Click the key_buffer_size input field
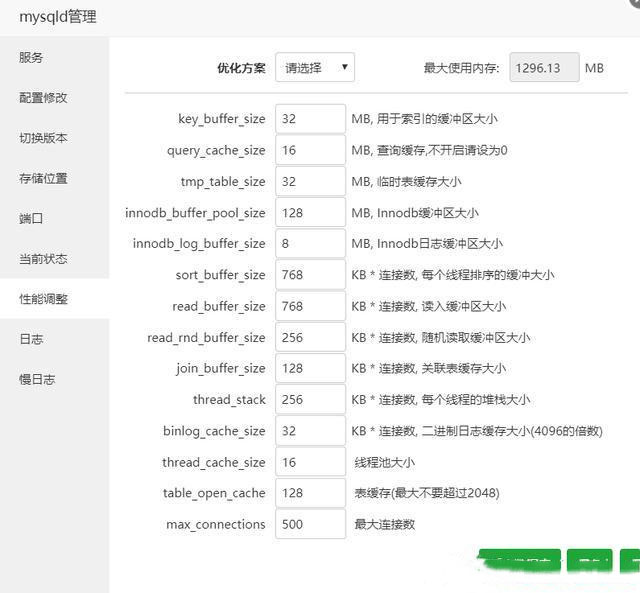 [310, 119]
